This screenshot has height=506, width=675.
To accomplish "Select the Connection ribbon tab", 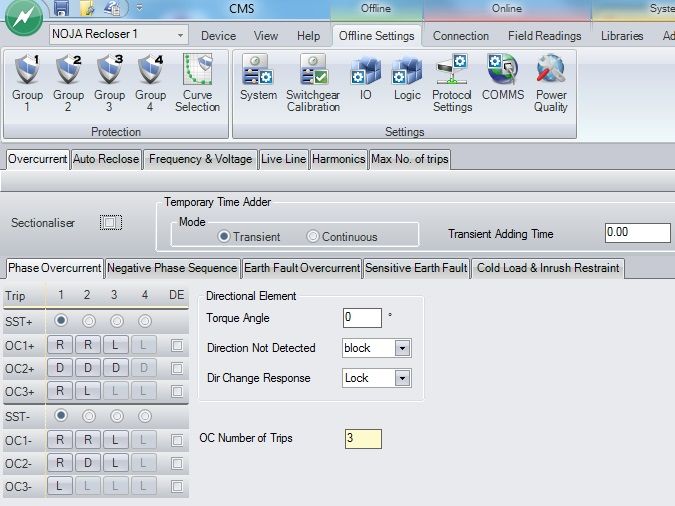I will 461,36.
